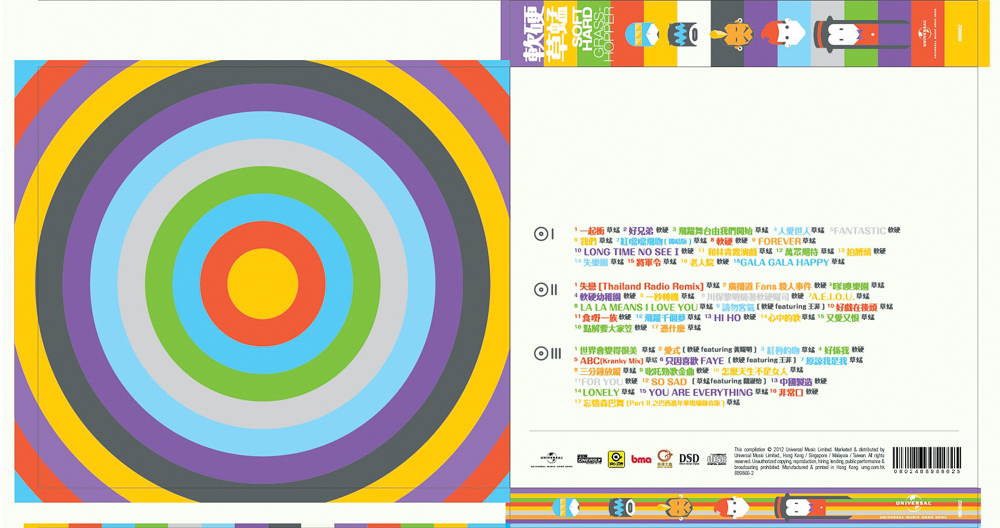Click track title LONG TIME NO SEE I
The width and height of the screenshot is (1000, 528).
coord(631,252)
